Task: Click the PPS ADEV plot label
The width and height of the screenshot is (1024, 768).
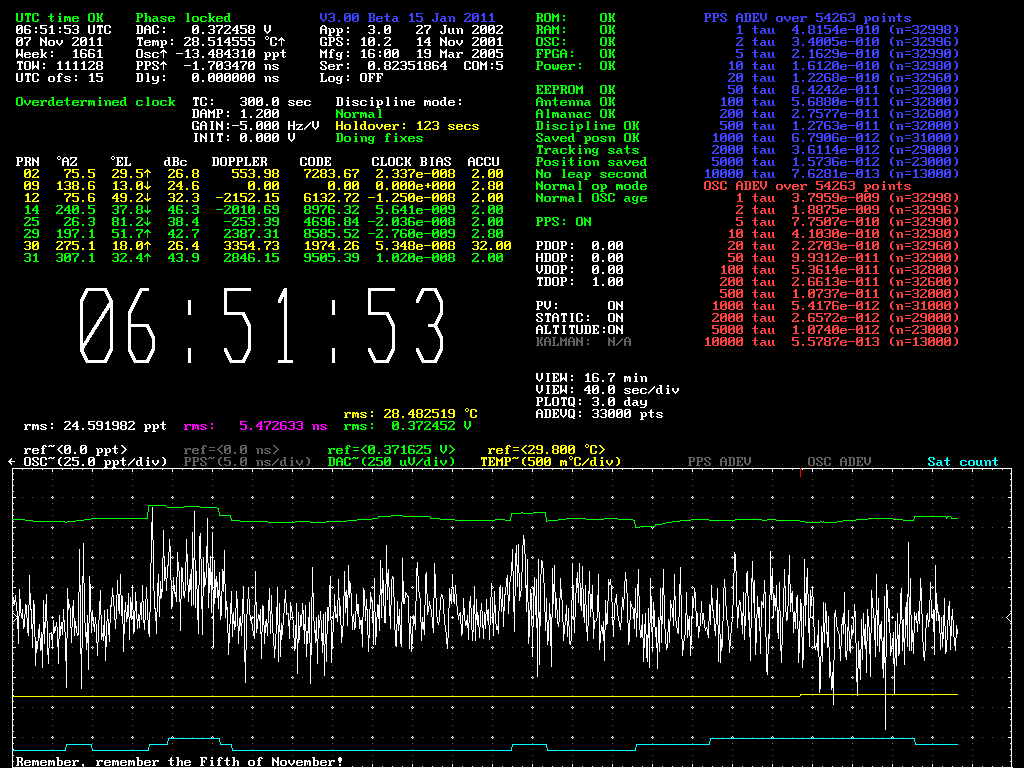Action: 719,462
